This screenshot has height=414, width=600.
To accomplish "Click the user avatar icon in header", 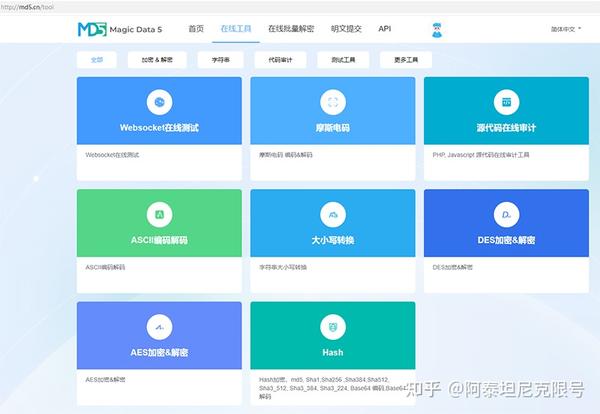I will click(x=437, y=30).
